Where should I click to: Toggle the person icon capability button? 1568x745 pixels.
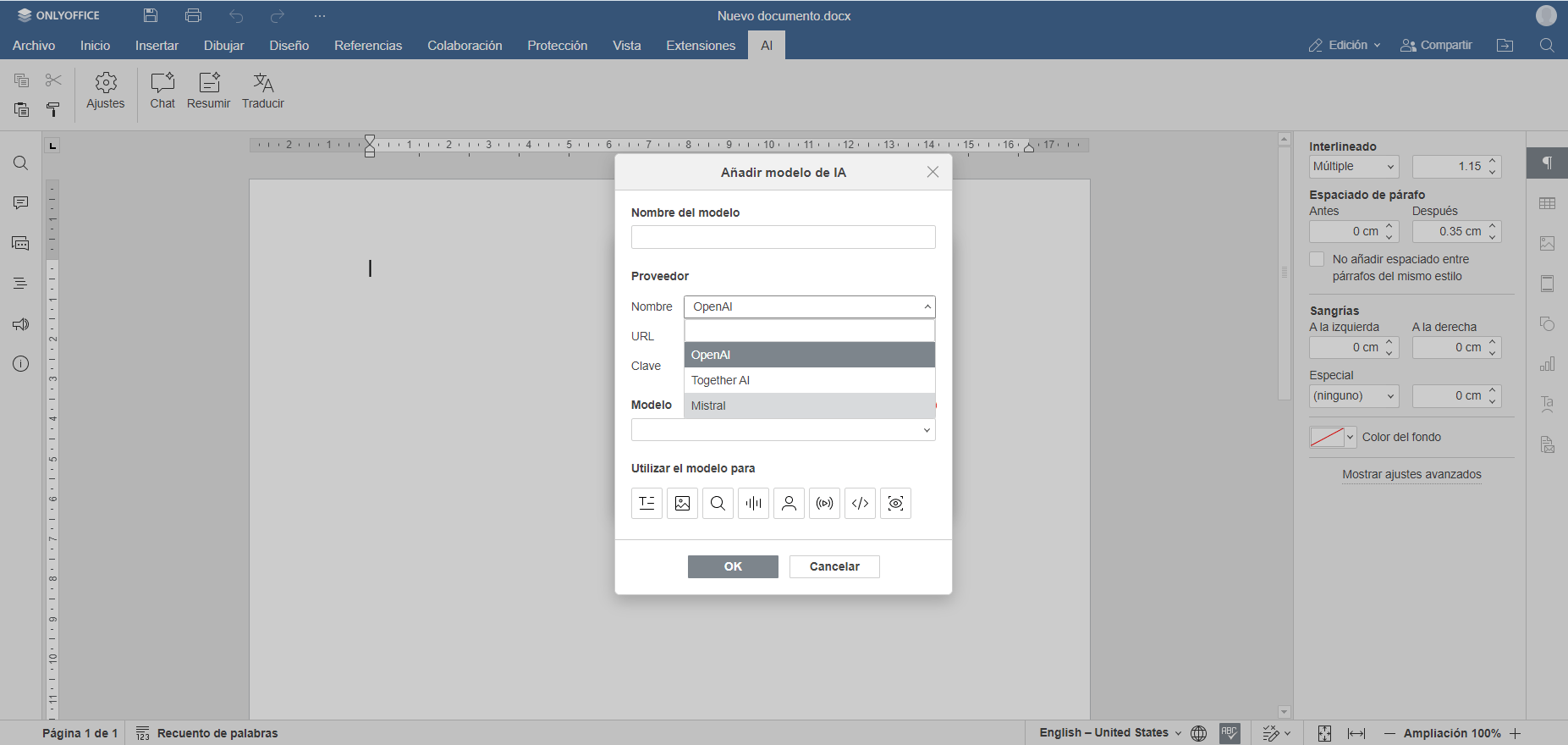(x=789, y=503)
